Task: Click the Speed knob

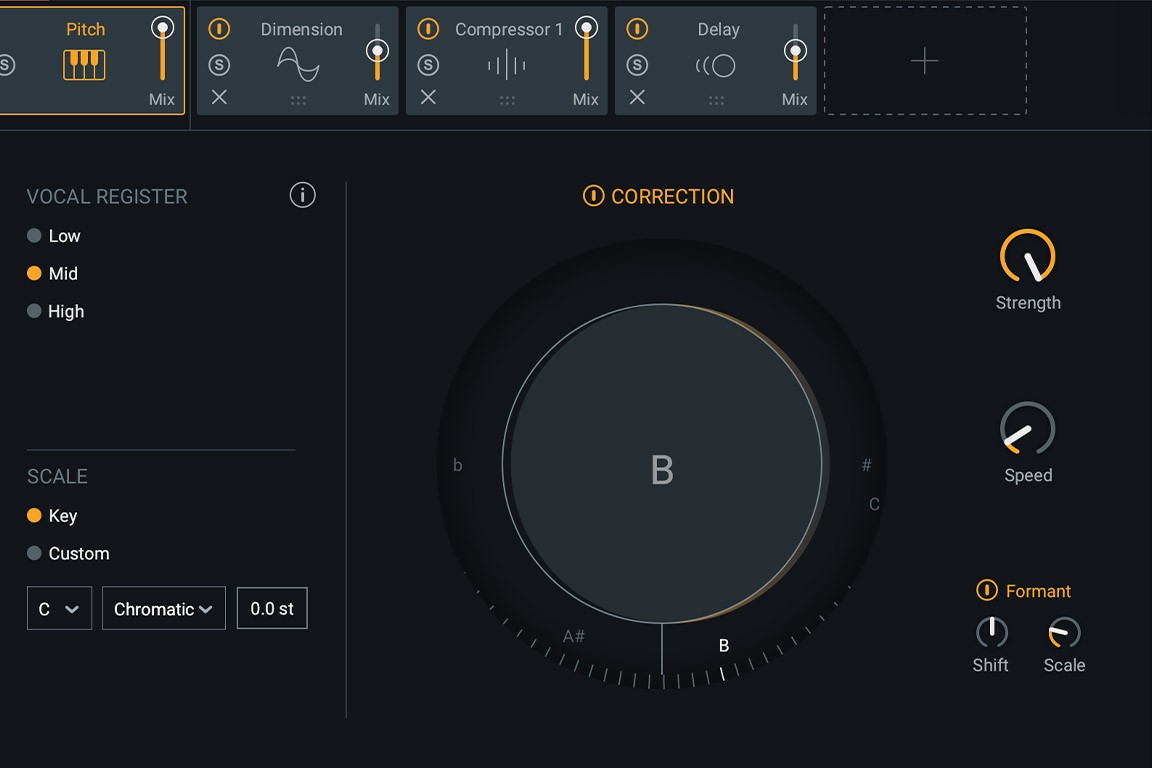Action: [x=1028, y=432]
